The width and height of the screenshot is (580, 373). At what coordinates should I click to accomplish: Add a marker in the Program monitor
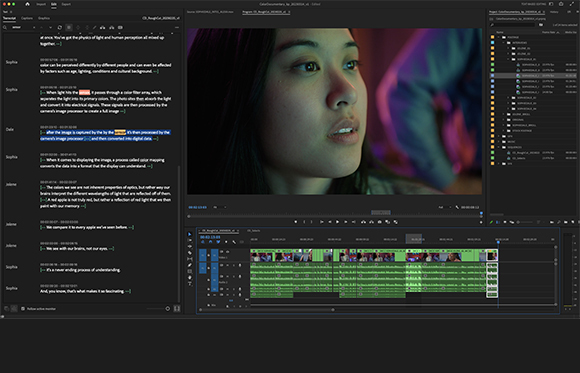click(296, 222)
